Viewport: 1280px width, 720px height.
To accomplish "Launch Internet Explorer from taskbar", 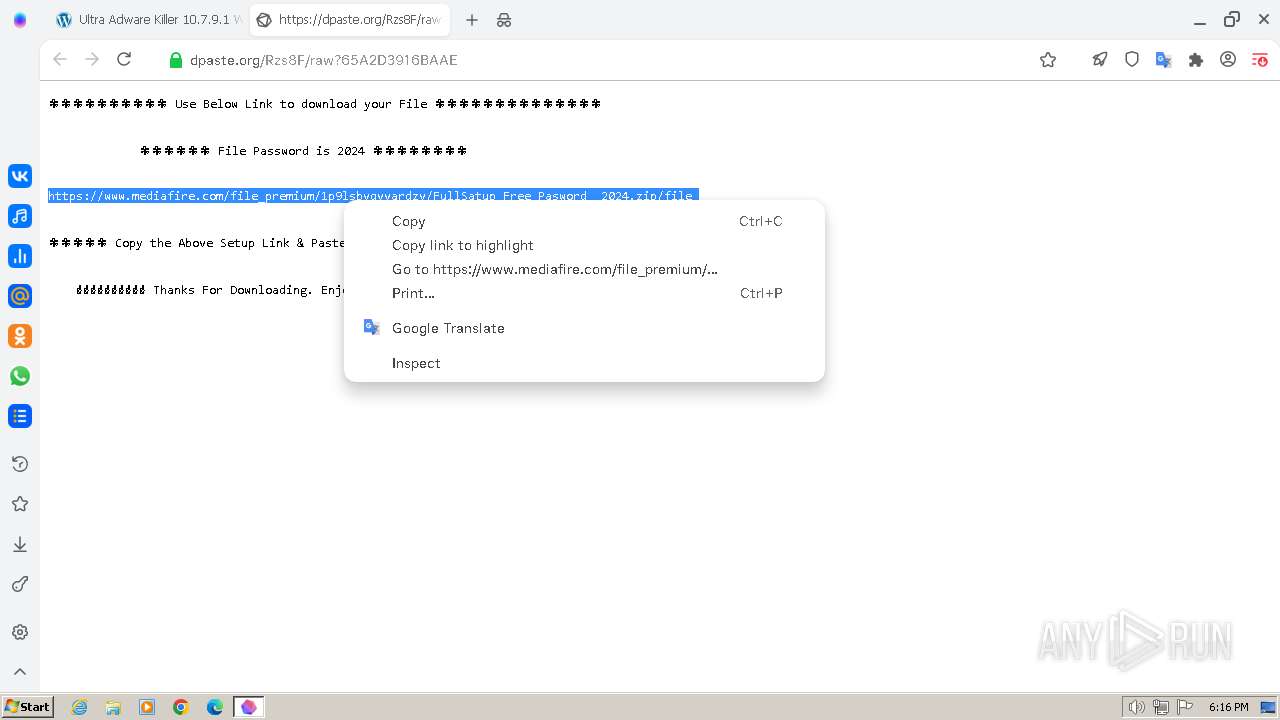I will pos(80,707).
